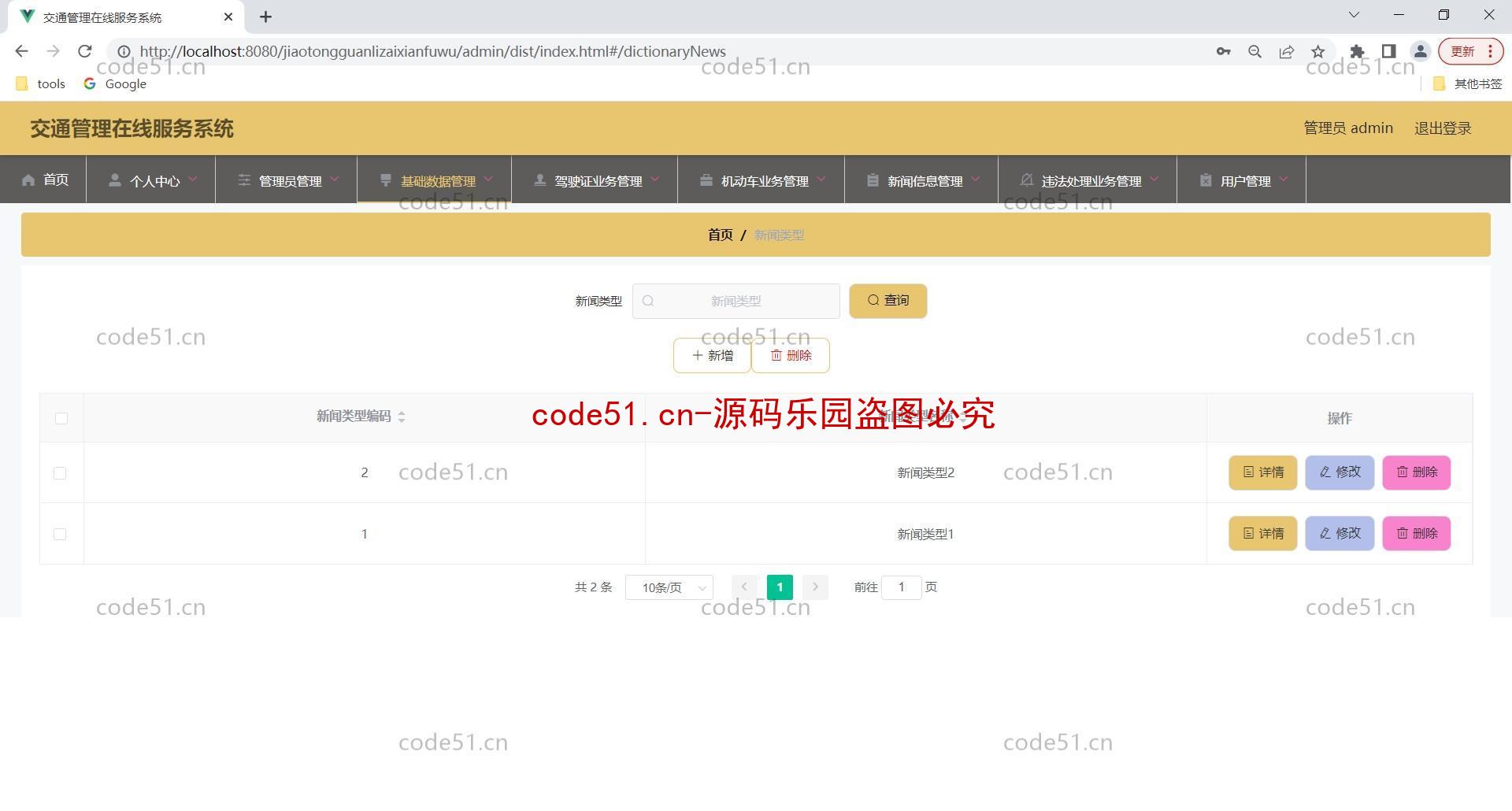The image size is (1512, 811).
Task: Click 修改 for 新闻类型2 row
Action: [x=1340, y=472]
